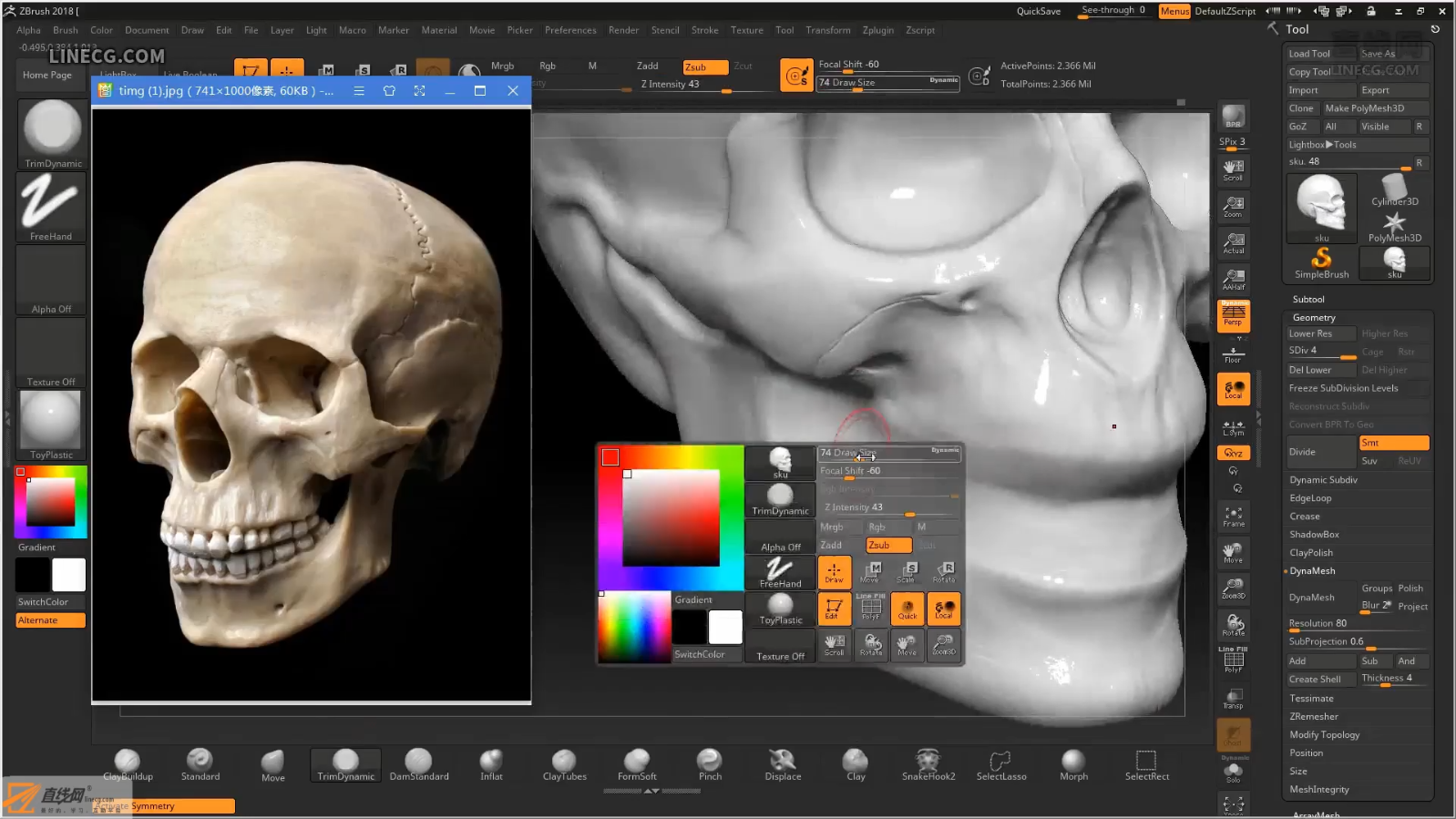Viewport: 1456px width, 819px height.
Task: Open the TrimDynamic brush thumbnail in left shelf
Action: (51, 134)
